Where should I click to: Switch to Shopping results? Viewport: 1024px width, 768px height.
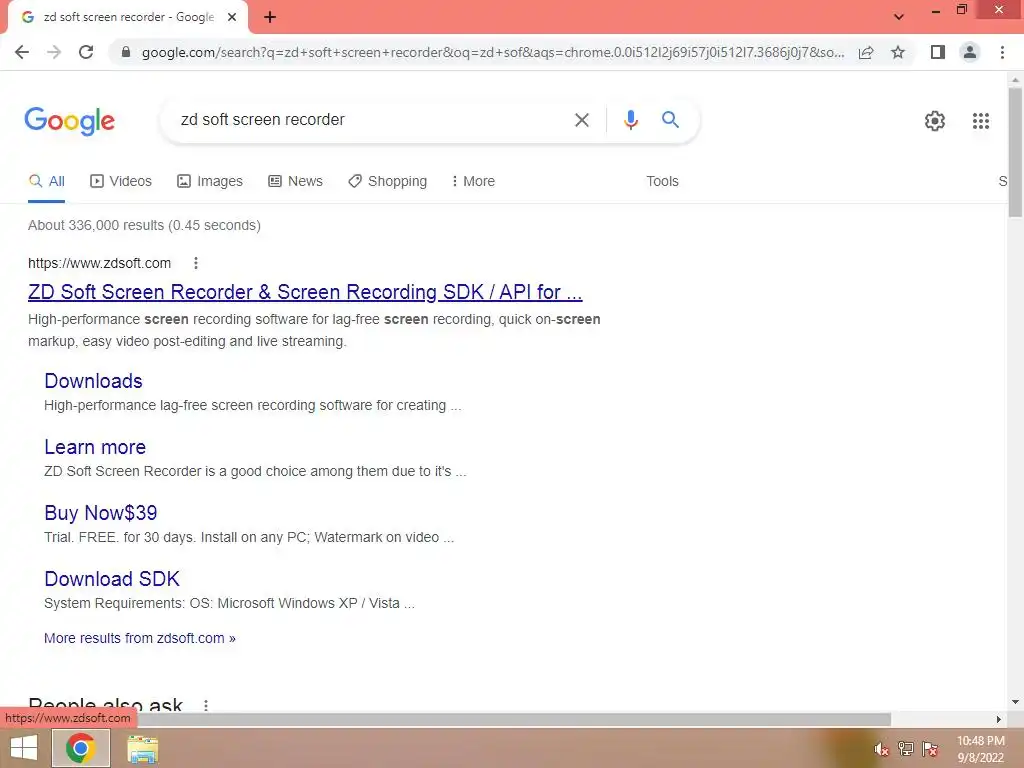(387, 182)
